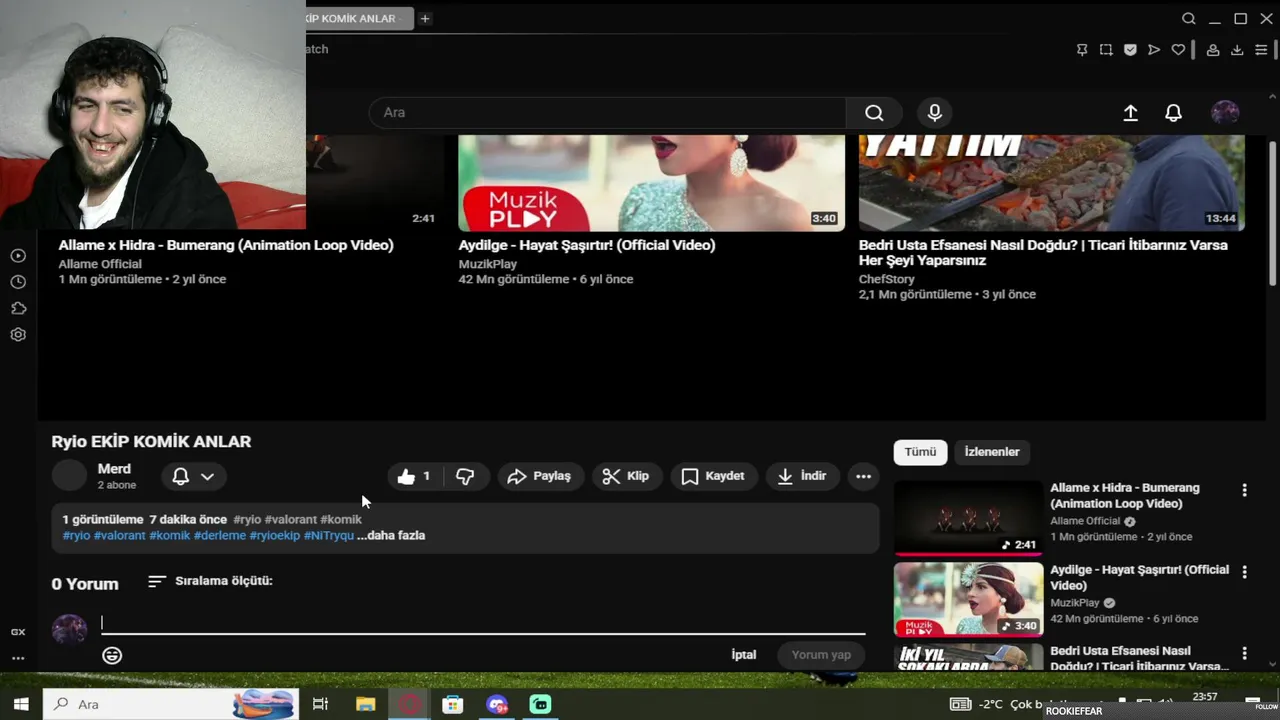Open the #ryioekip hashtag link

[x=275, y=536]
